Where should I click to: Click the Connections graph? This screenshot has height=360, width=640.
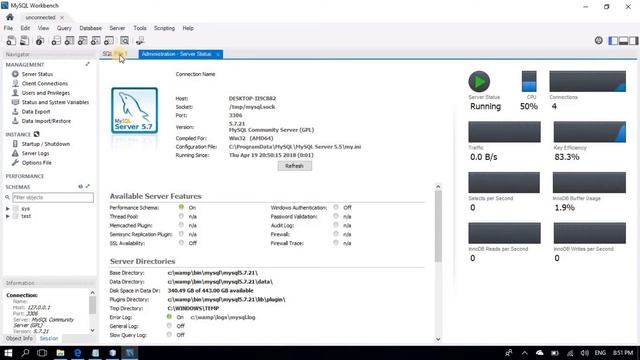587,81
